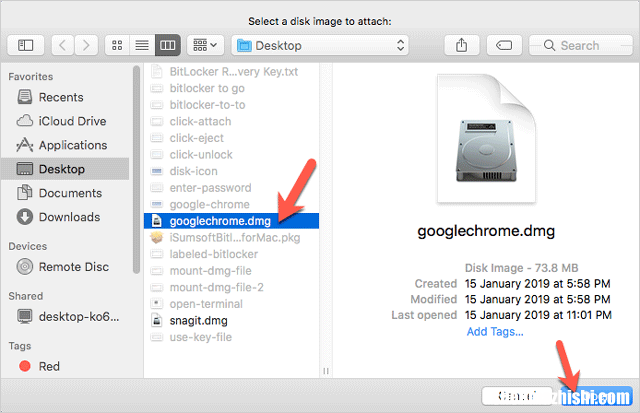
Task: Click the 'open-terminal' file
Action: click(x=231, y=304)
